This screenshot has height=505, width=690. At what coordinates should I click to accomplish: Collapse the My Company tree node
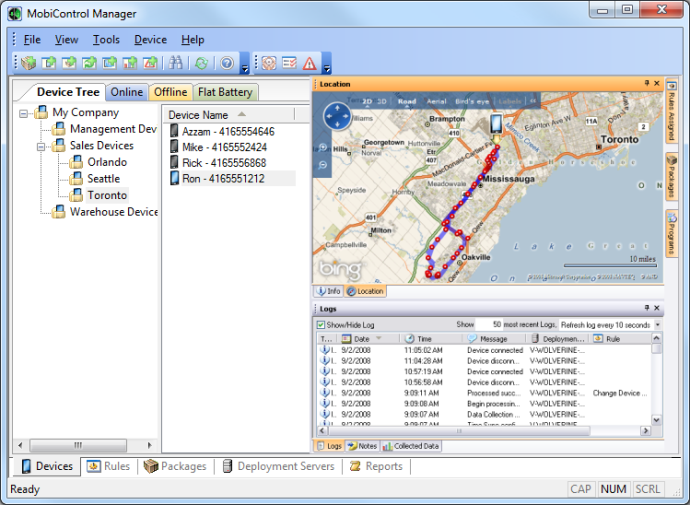tap(23, 113)
